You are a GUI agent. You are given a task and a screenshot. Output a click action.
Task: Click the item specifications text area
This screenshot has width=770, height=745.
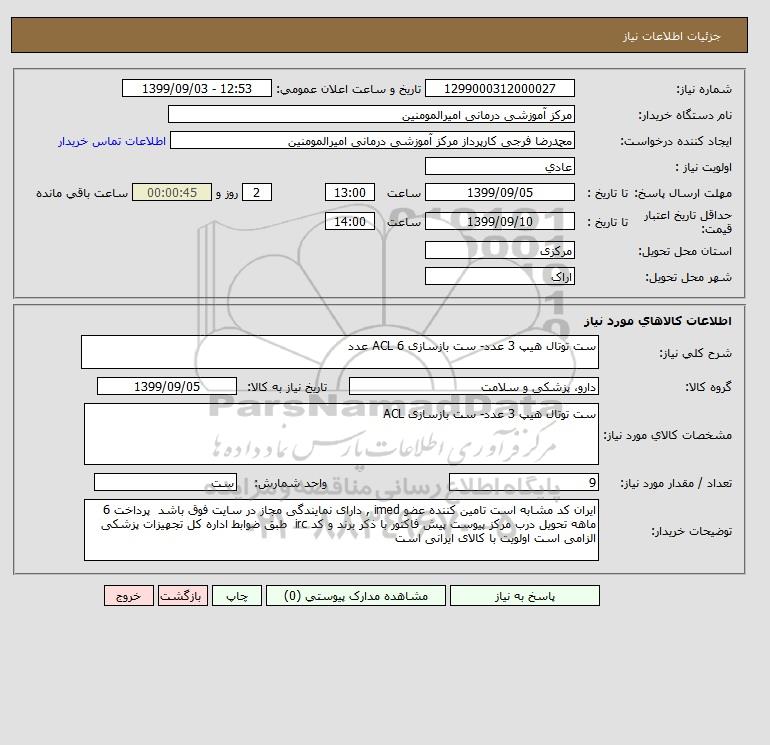tap(341, 434)
